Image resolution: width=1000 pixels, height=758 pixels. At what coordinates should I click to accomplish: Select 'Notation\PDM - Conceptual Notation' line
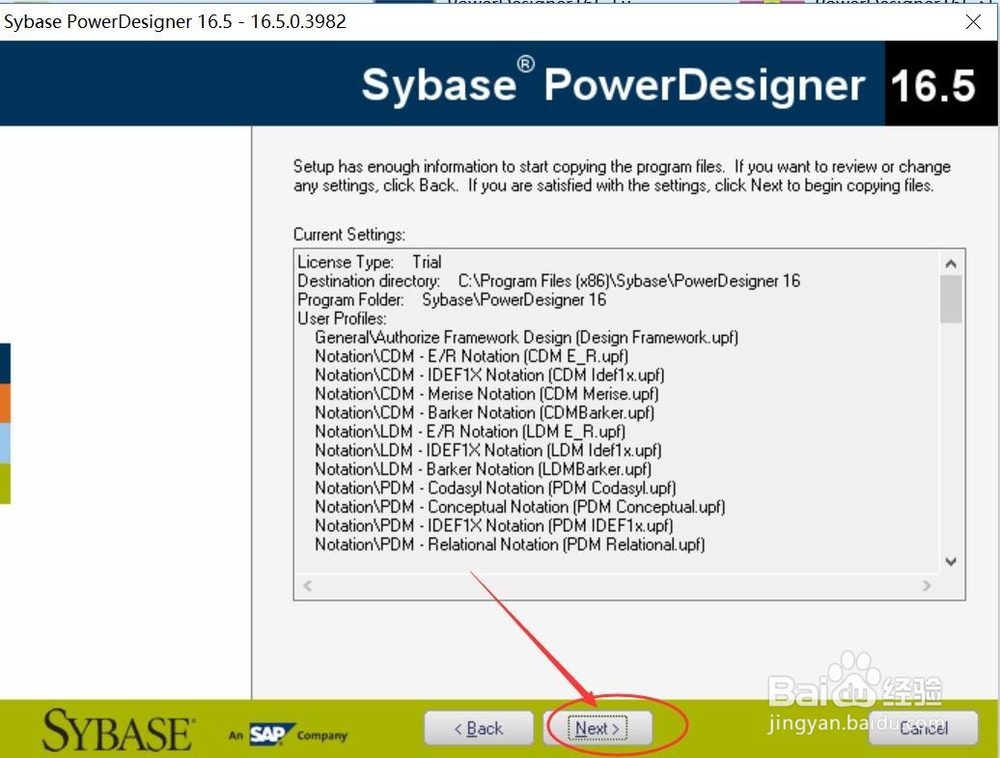tap(520, 507)
